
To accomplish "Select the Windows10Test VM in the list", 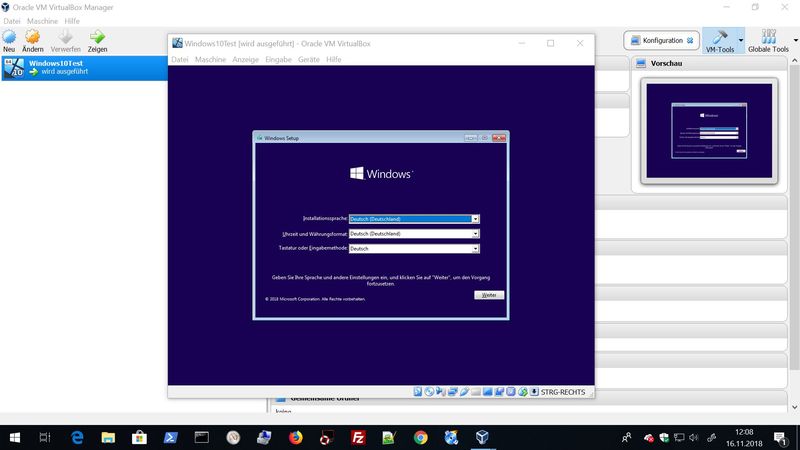I will (x=84, y=67).
